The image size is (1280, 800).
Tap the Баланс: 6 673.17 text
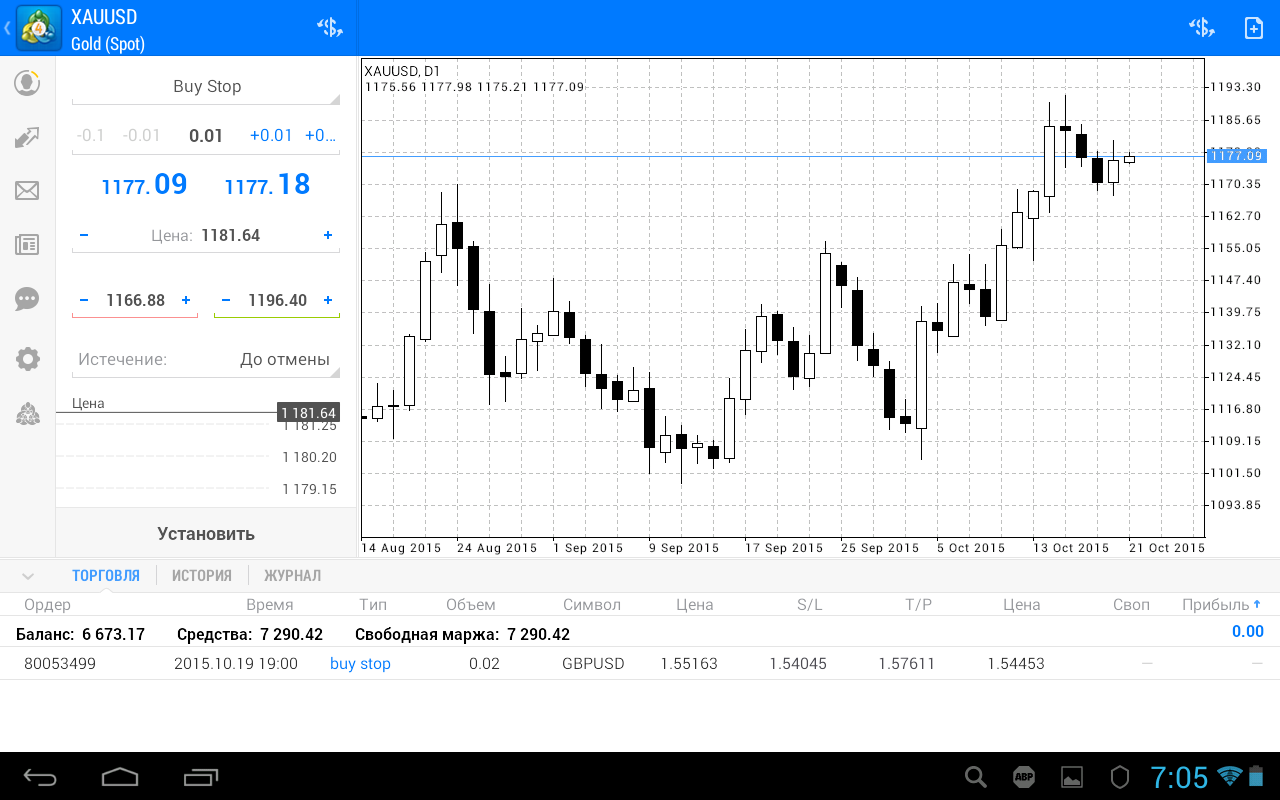click(x=80, y=635)
